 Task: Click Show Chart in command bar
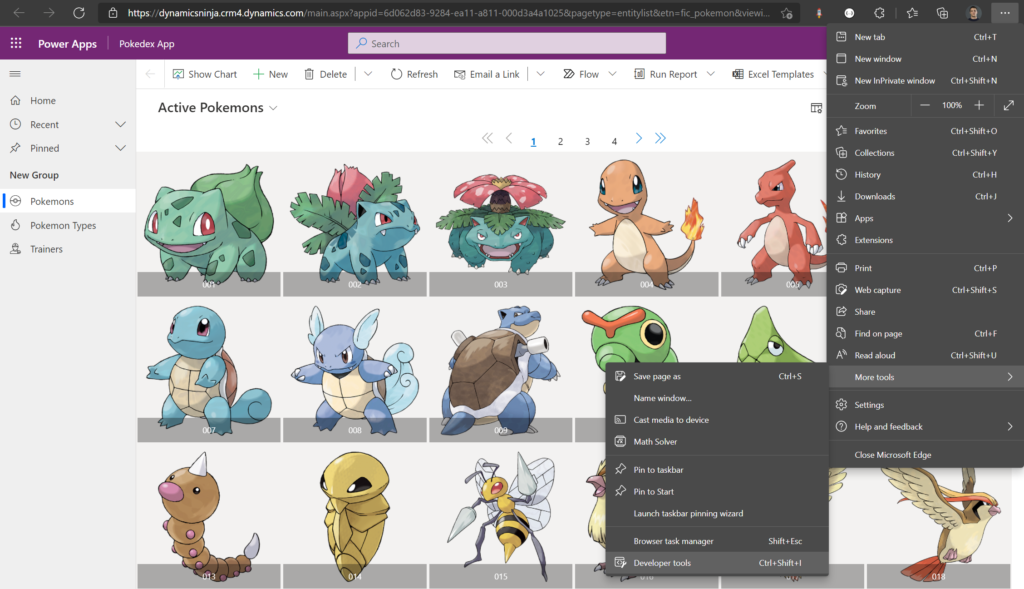pyautogui.click(x=204, y=74)
